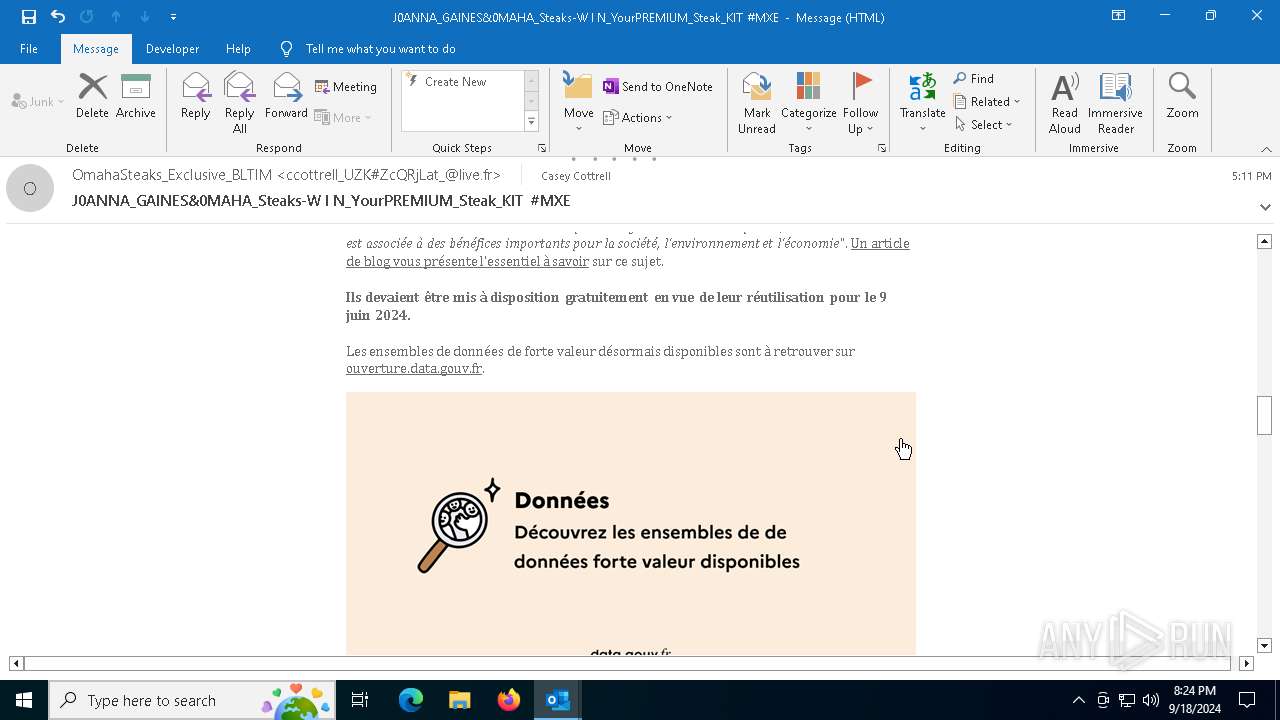Click the Données banner image
Viewport: 1280px width, 720px height.
pyautogui.click(x=631, y=524)
